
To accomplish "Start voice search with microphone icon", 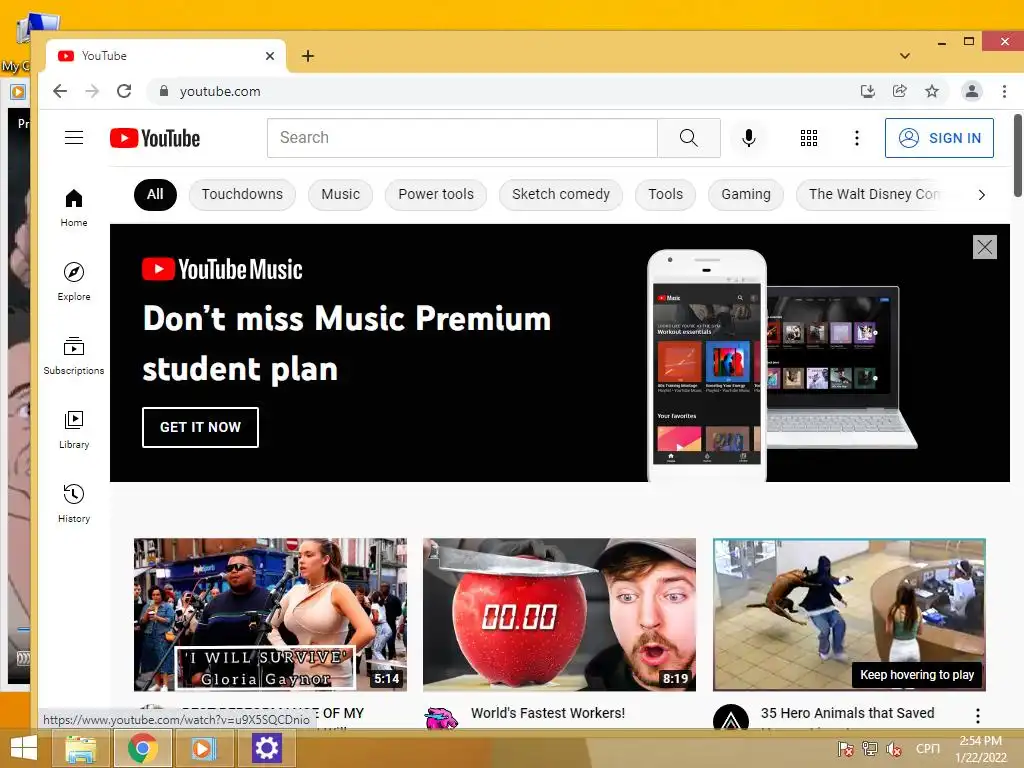I will pyautogui.click(x=749, y=138).
